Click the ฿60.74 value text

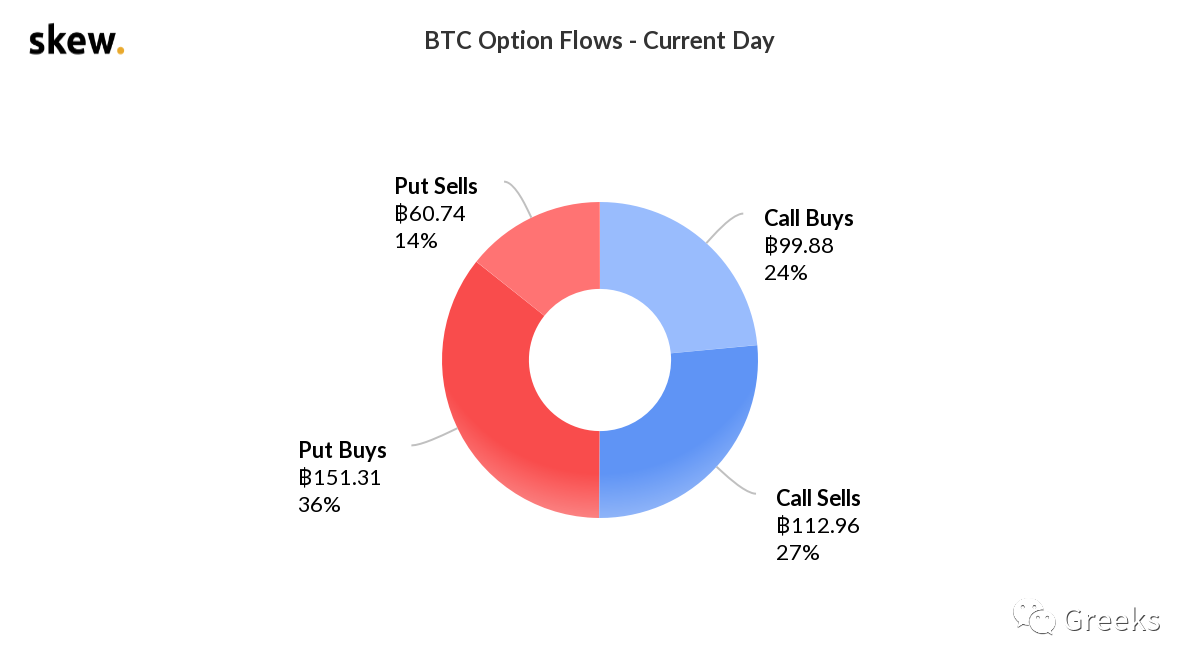coord(430,213)
